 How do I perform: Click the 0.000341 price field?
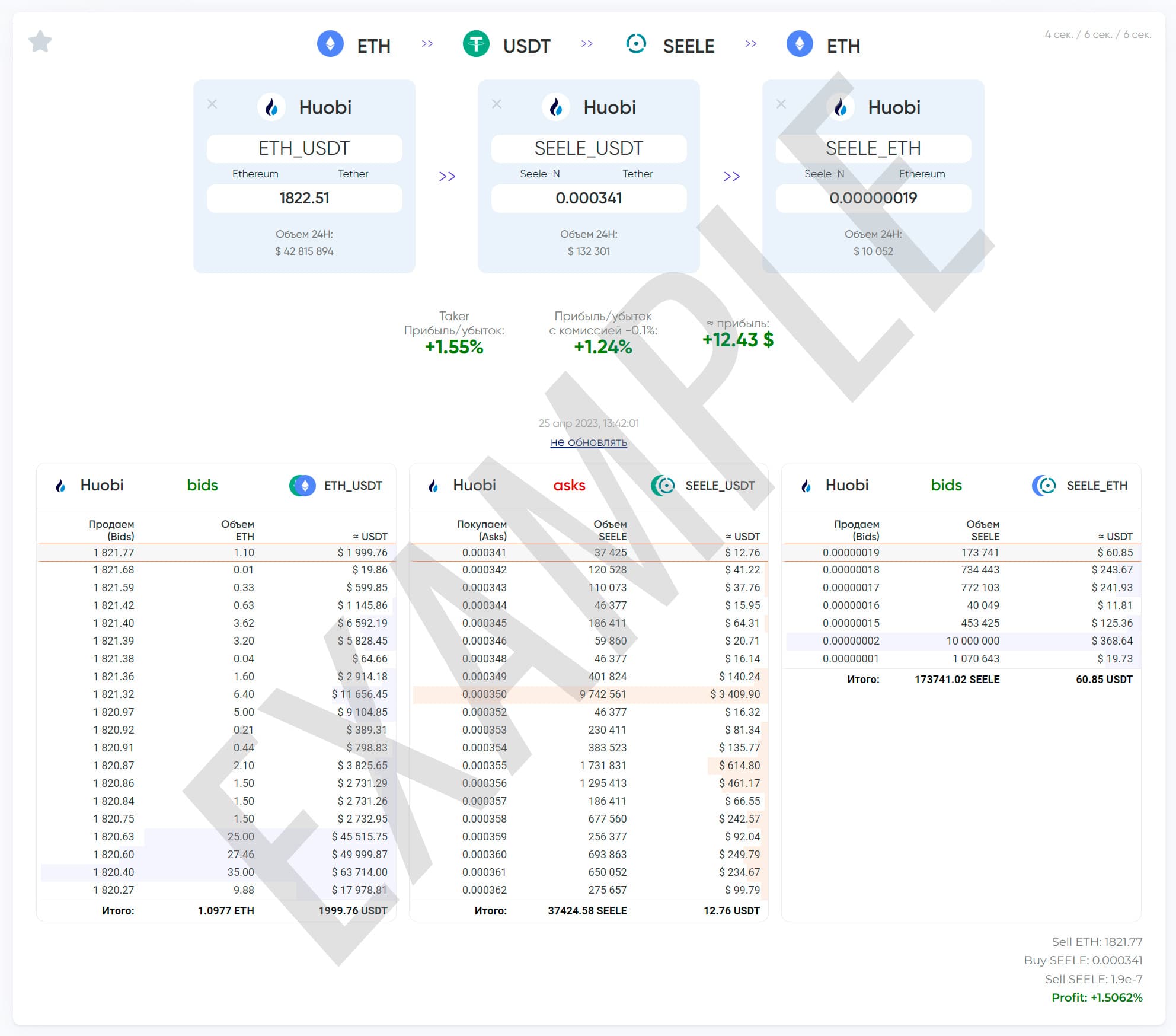[x=589, y=198]
